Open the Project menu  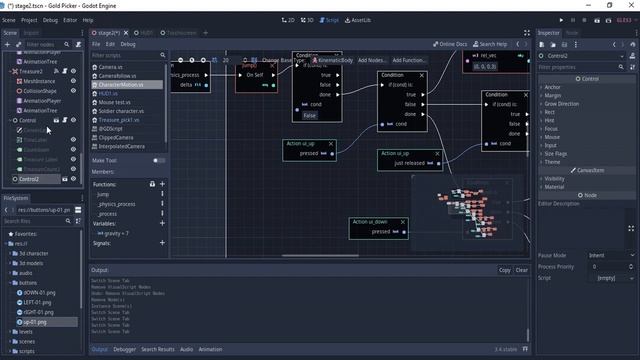pyautogui.click(x=29, y=20)
